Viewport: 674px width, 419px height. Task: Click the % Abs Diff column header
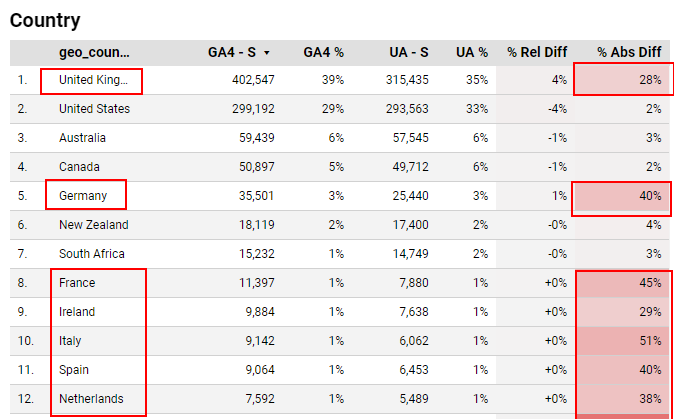click(x=629, y=51)
